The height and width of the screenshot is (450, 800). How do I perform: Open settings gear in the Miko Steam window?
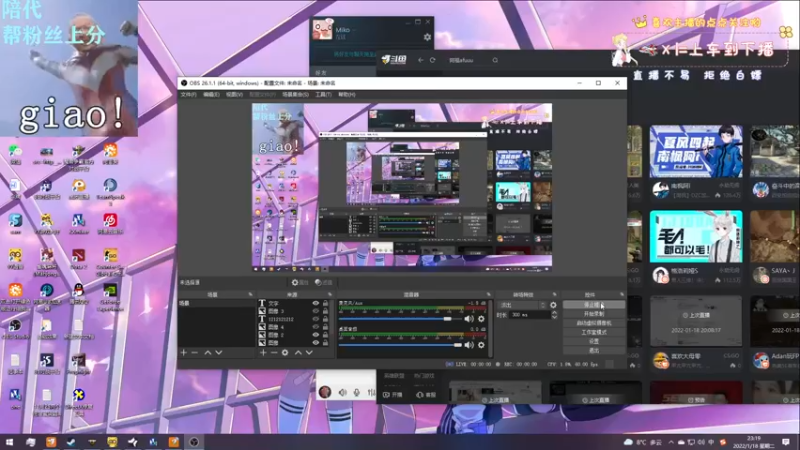point(427,37)
